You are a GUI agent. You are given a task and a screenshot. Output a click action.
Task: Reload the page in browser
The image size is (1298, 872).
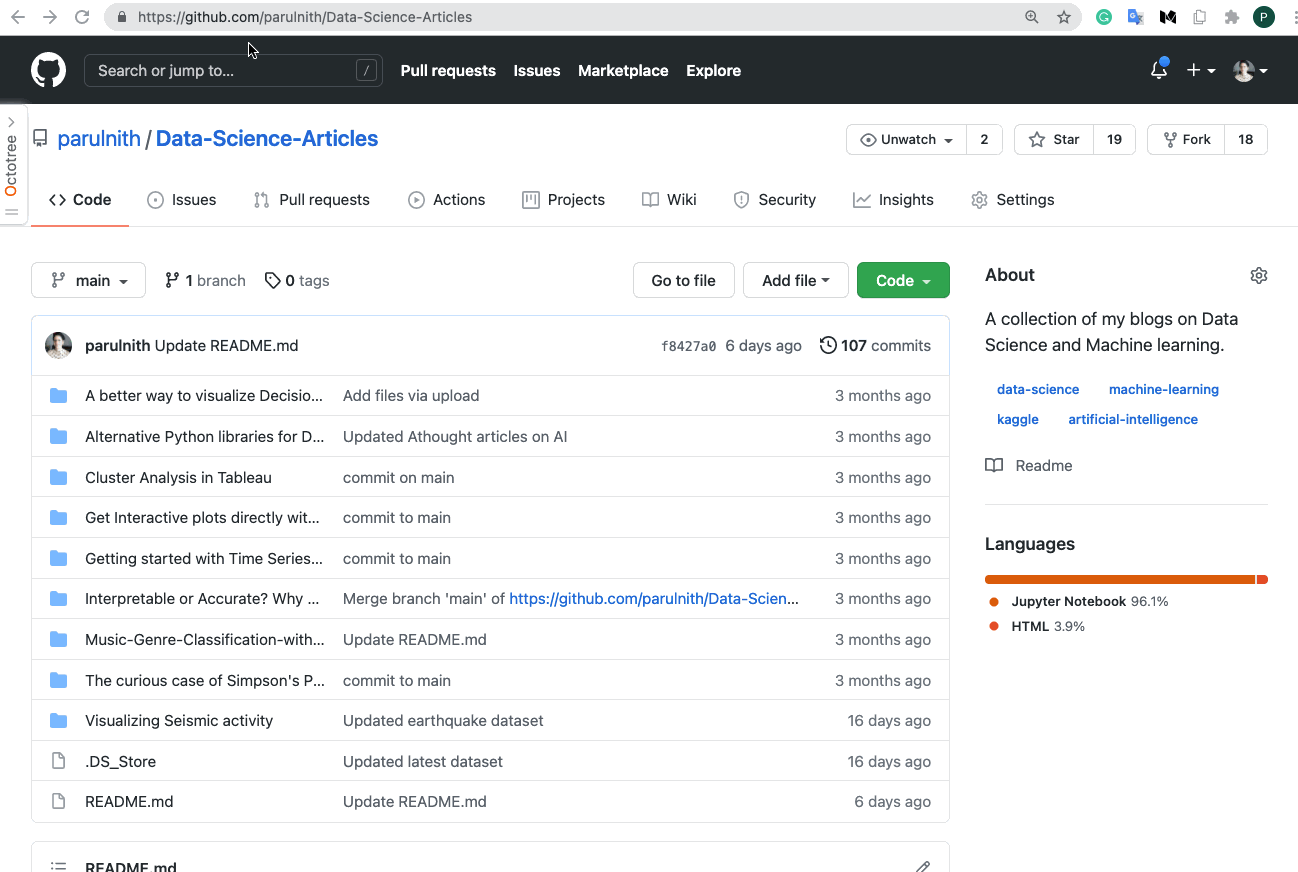82,17
